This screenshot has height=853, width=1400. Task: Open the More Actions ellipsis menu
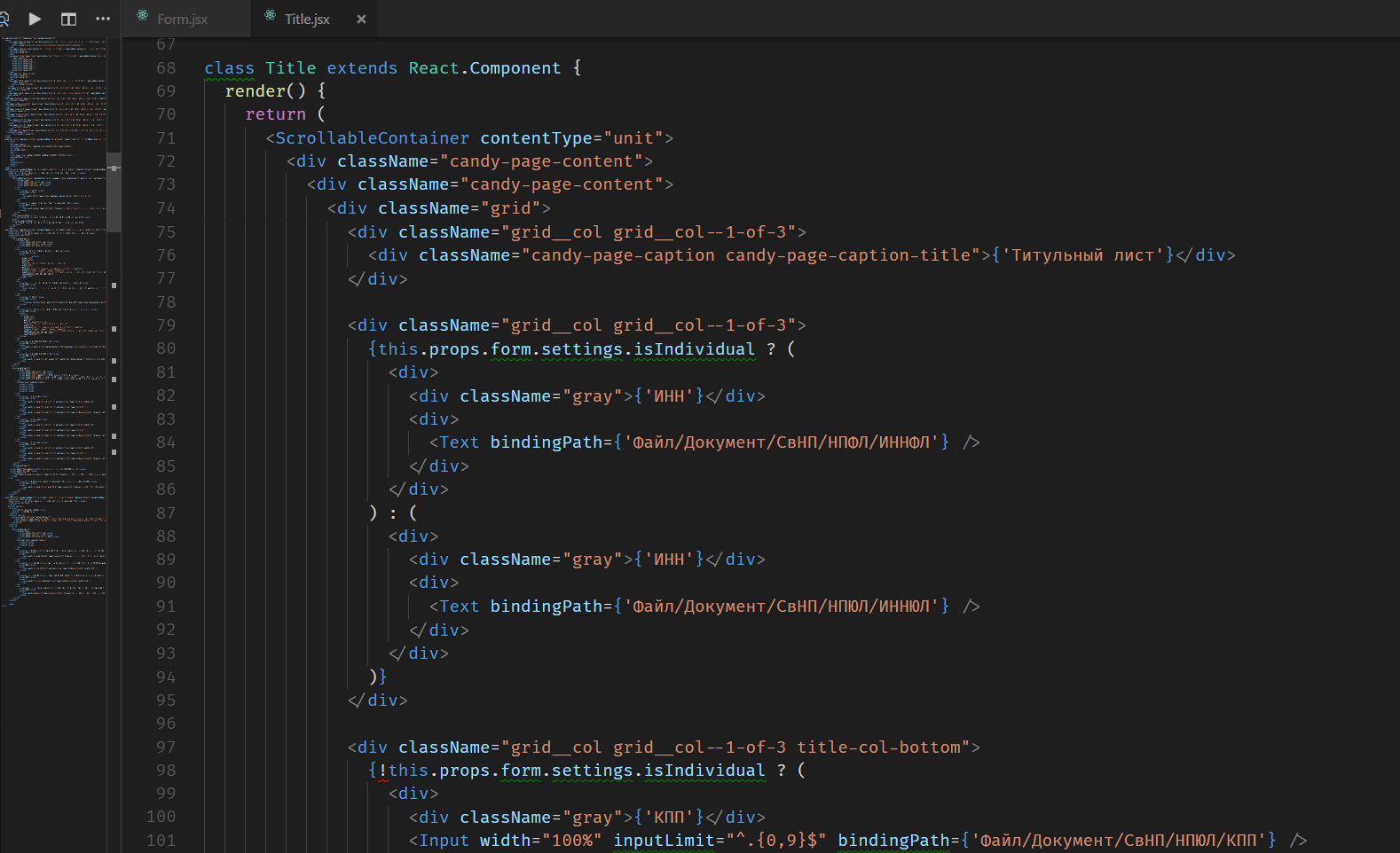pyautogui.click(x=103, y=19)
